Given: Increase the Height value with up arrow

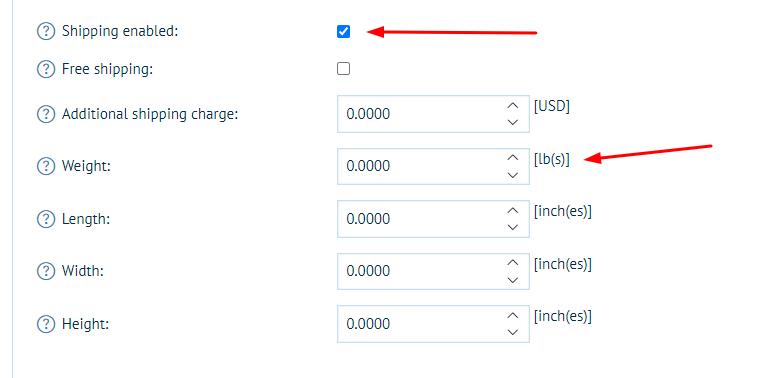Looking at the screenshot, I should [x=513, y=315].
